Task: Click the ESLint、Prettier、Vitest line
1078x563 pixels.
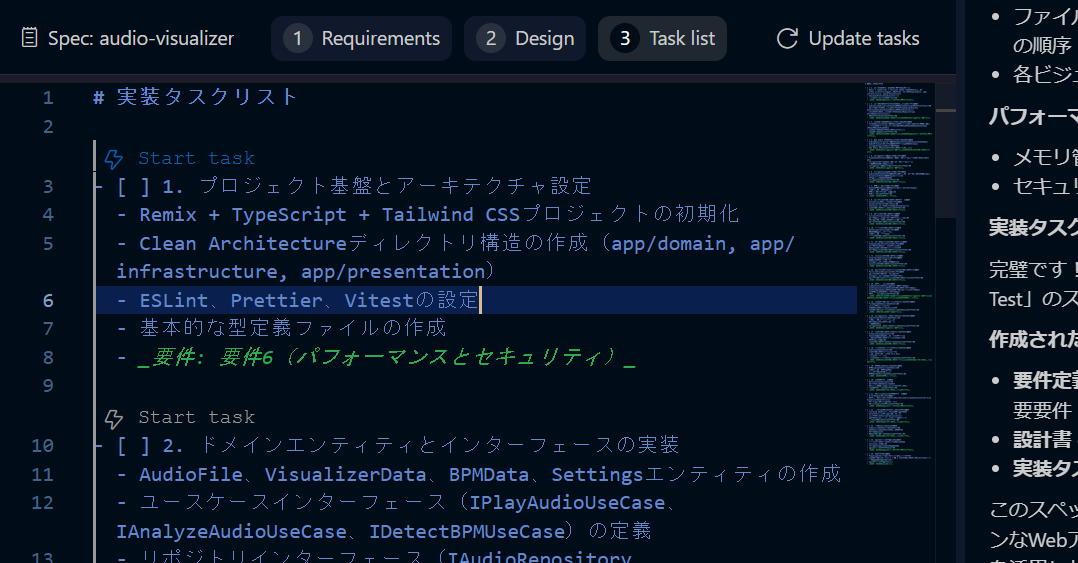Action: click(x=298, y=300)
